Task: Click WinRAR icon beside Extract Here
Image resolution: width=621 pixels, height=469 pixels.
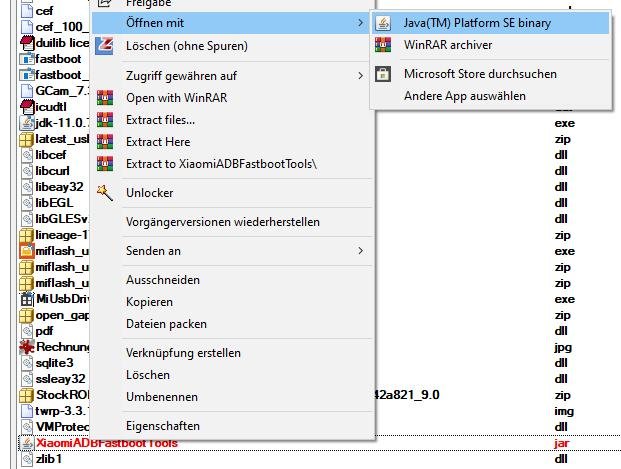Action: 105,142
